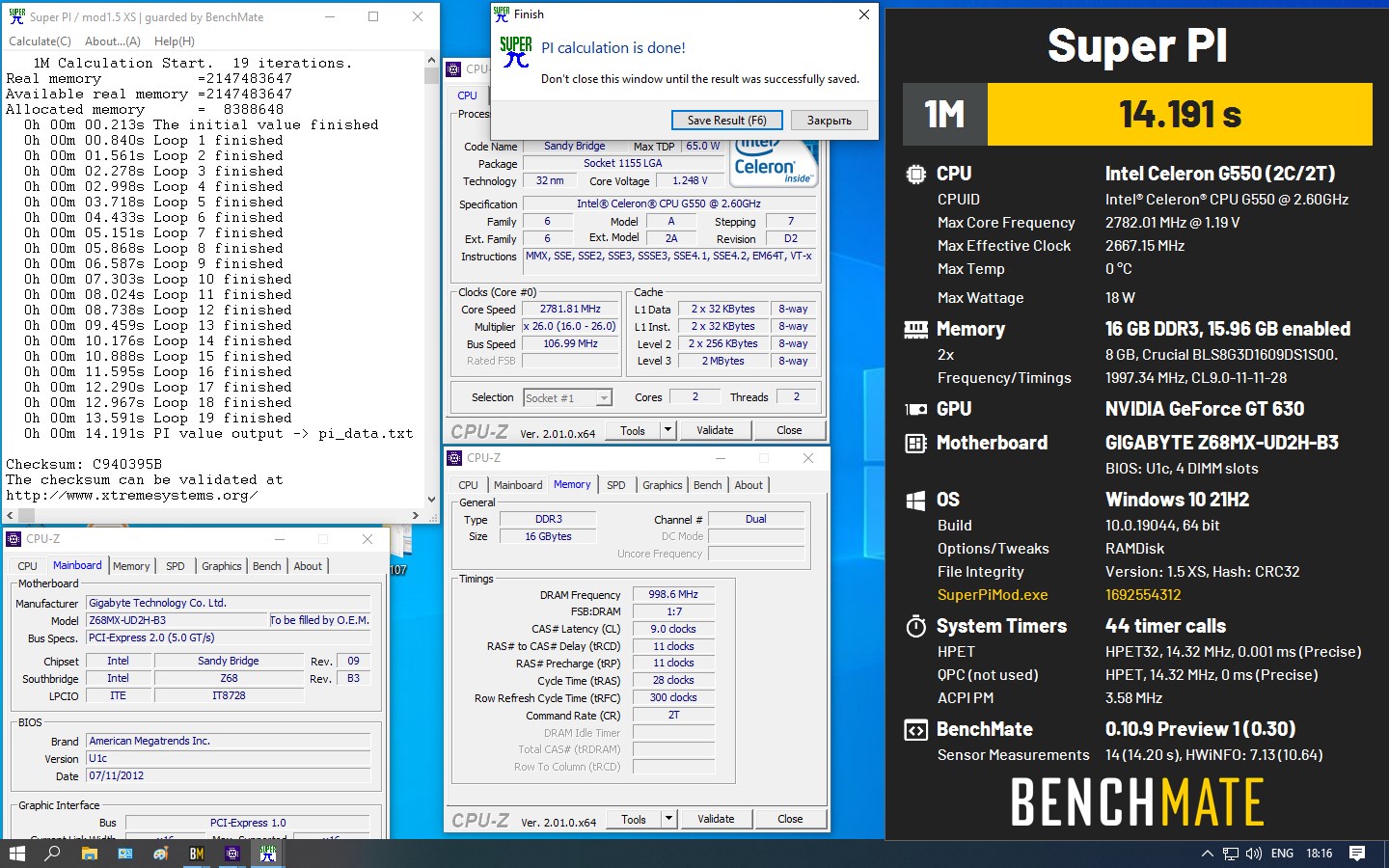Open the Help(H) menu in Super PI
Screen dimensions: 1389x868
coord(175,41)
